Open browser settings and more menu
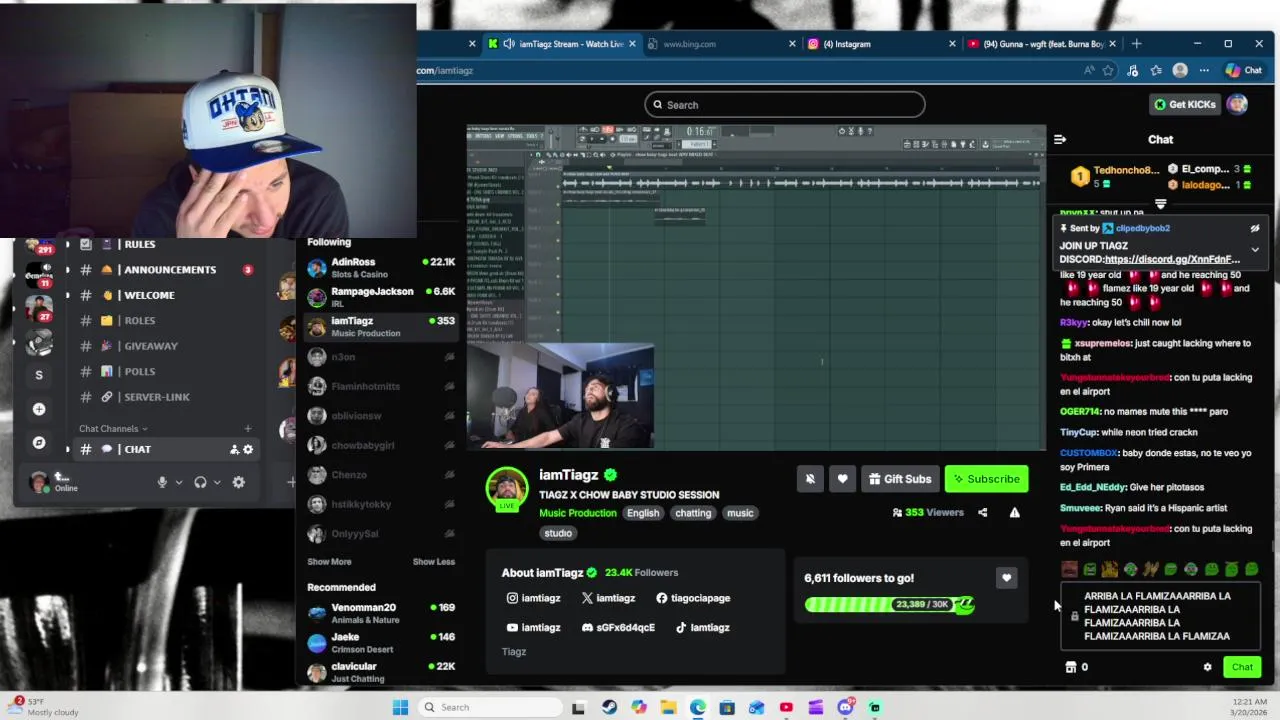1280x720 pixels. [1204, 70]
